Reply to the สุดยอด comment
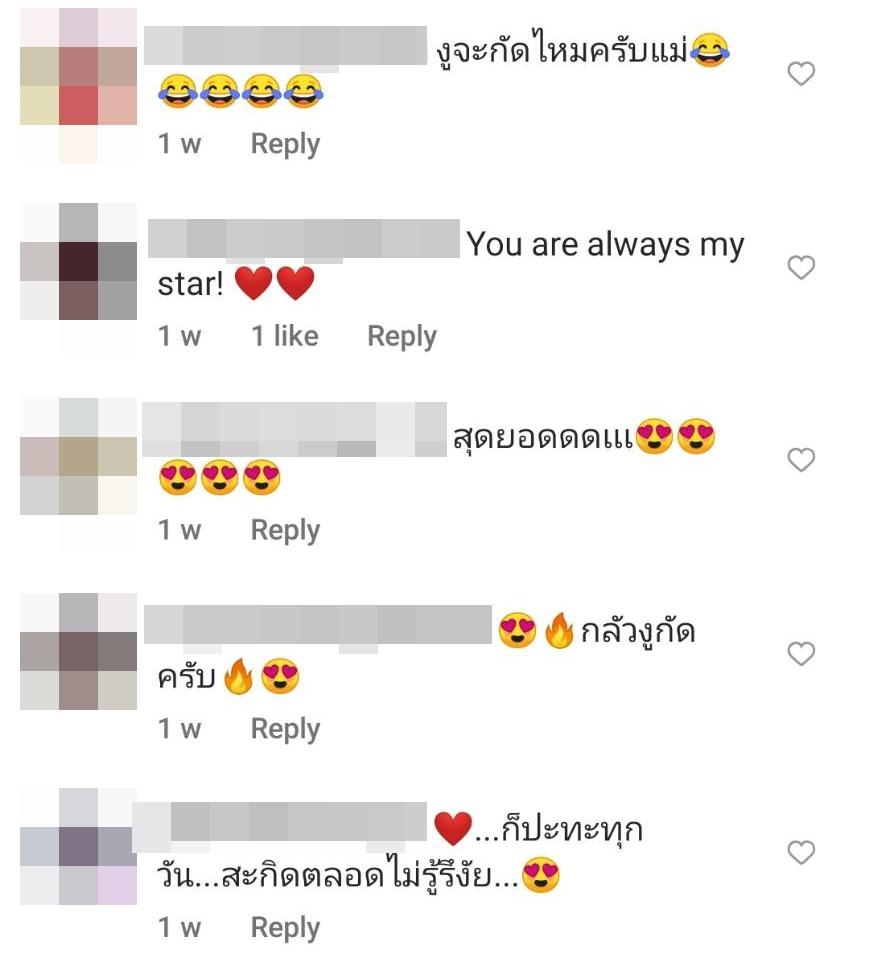 [285, 531]
